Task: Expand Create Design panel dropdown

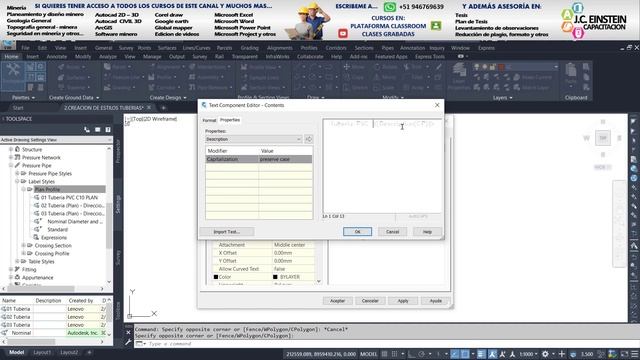Action: (168, 98)
